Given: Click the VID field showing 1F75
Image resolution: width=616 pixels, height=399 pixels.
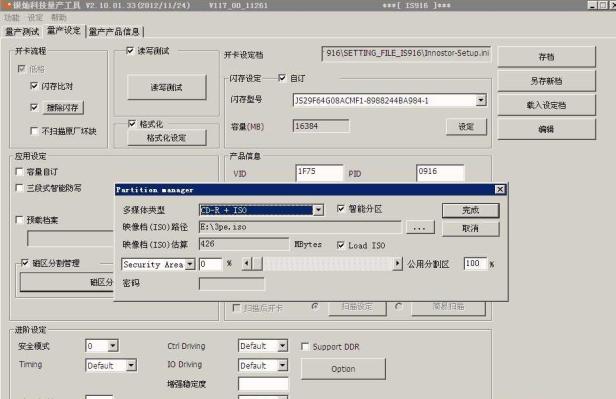Looking at the screenshot, I should (x=319, y=172).
